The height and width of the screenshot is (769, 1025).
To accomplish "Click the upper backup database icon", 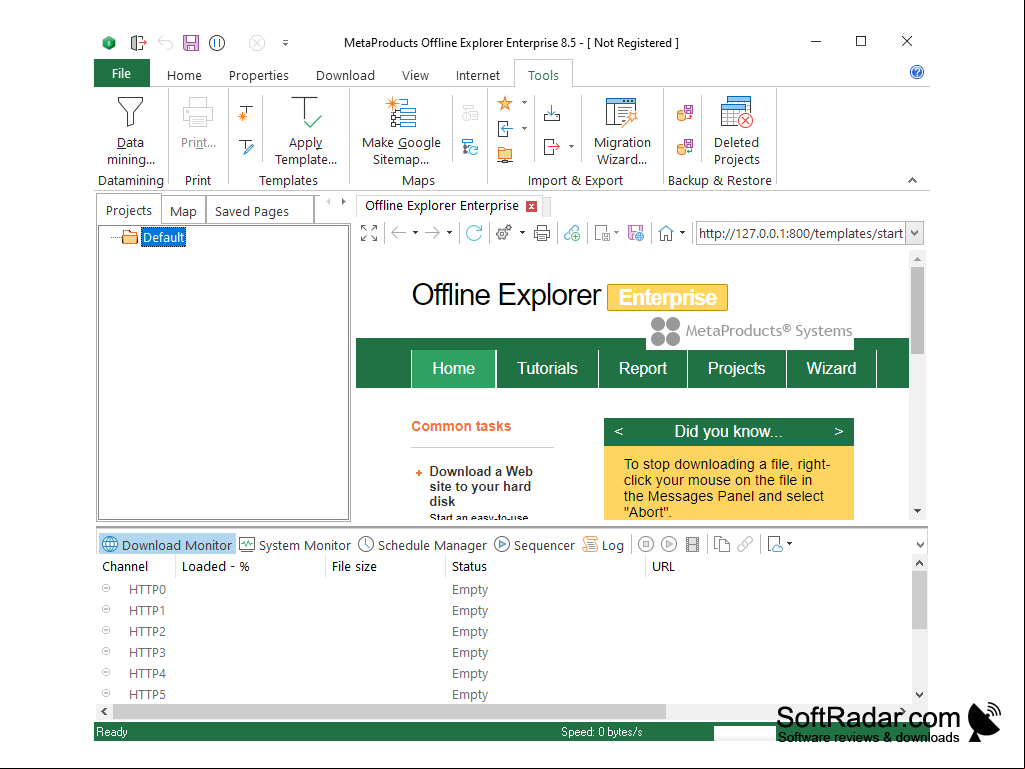I will pyautogui.click(x=685, y=113).
